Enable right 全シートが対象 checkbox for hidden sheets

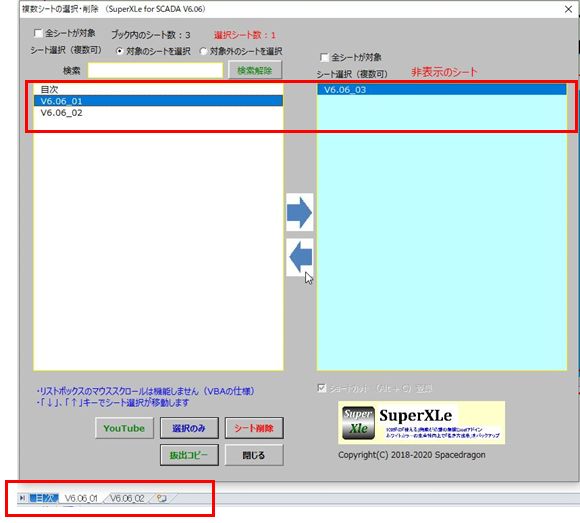[324, 57]
